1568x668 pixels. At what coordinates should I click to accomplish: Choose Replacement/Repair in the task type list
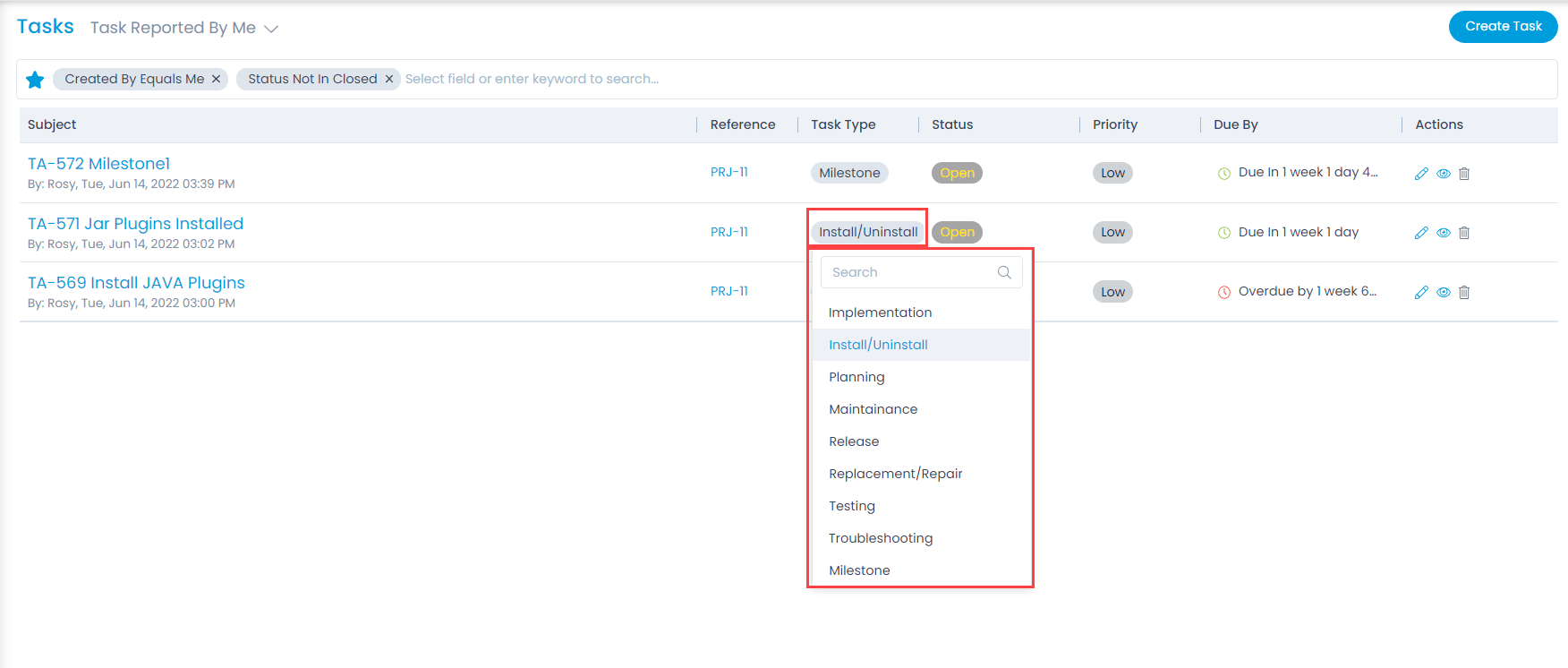pyautogui.click(x=895, y=474)
